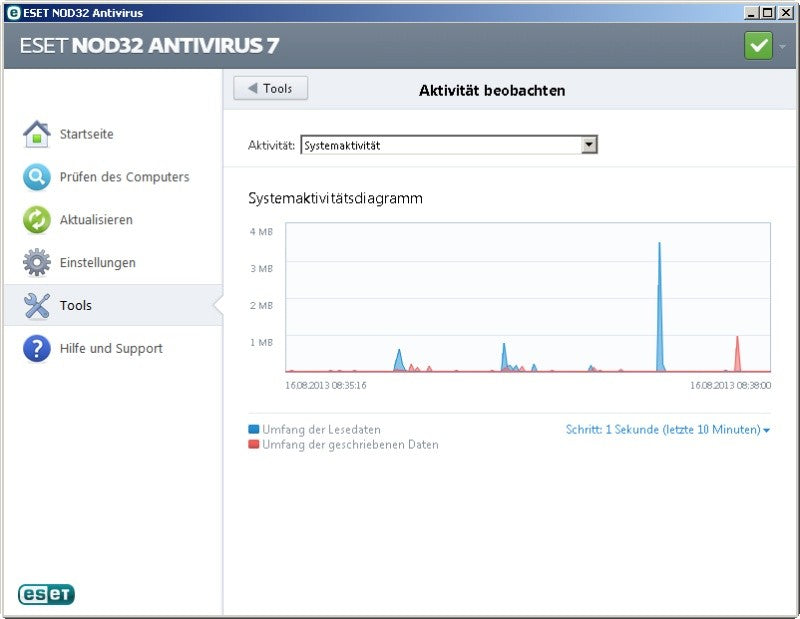
Task: Click the Umfang der Lesedaten legend label
Action: [321, 430]
